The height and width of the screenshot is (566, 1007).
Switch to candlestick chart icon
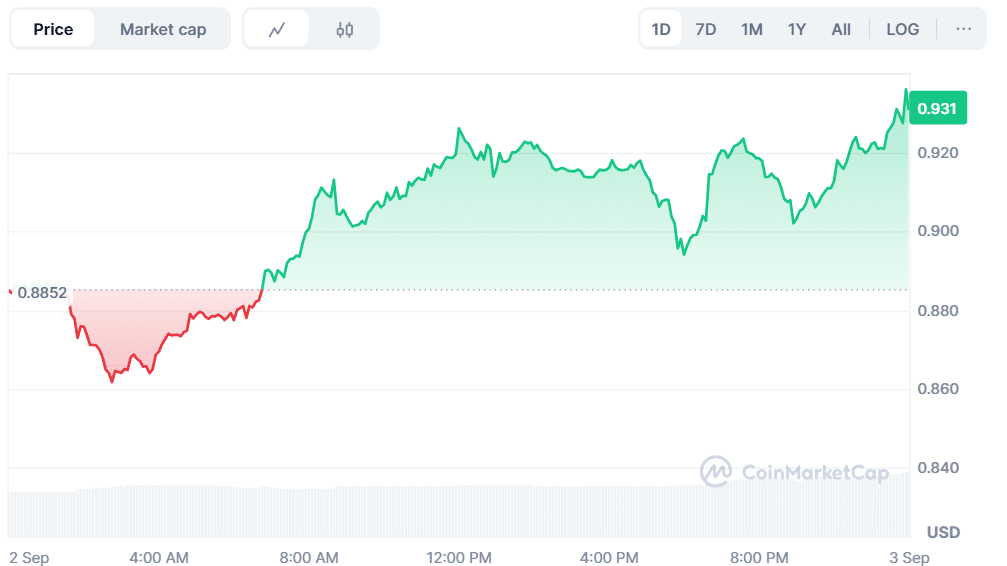(x=345, y=29)
